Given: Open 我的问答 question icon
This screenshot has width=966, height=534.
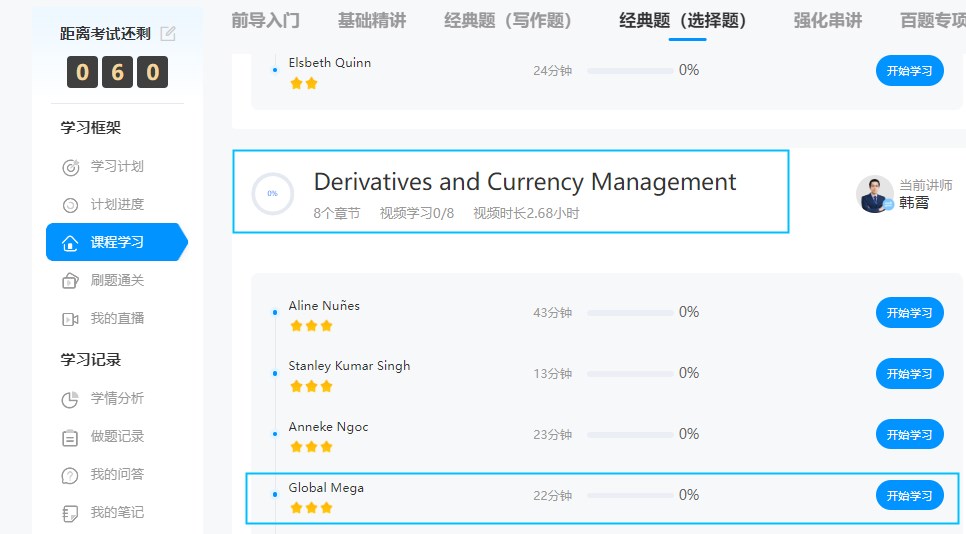Looking at the screenshot, I should click(70, 475).
